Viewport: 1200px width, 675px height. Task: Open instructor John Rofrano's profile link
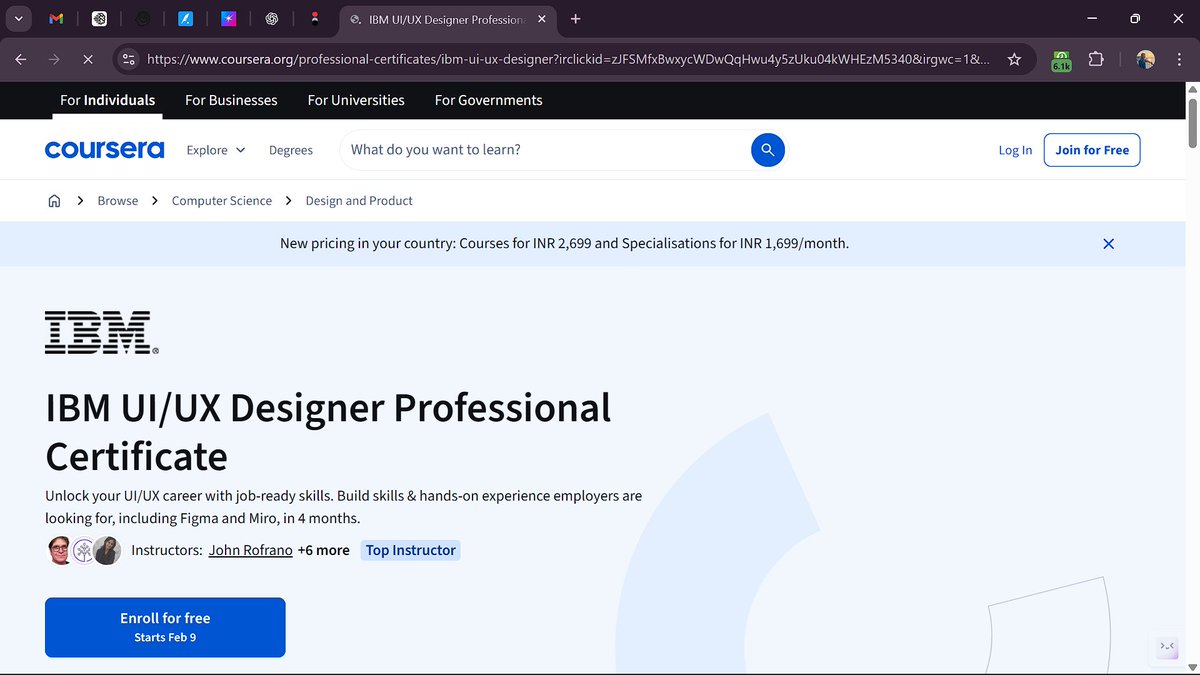click(251, 550)
